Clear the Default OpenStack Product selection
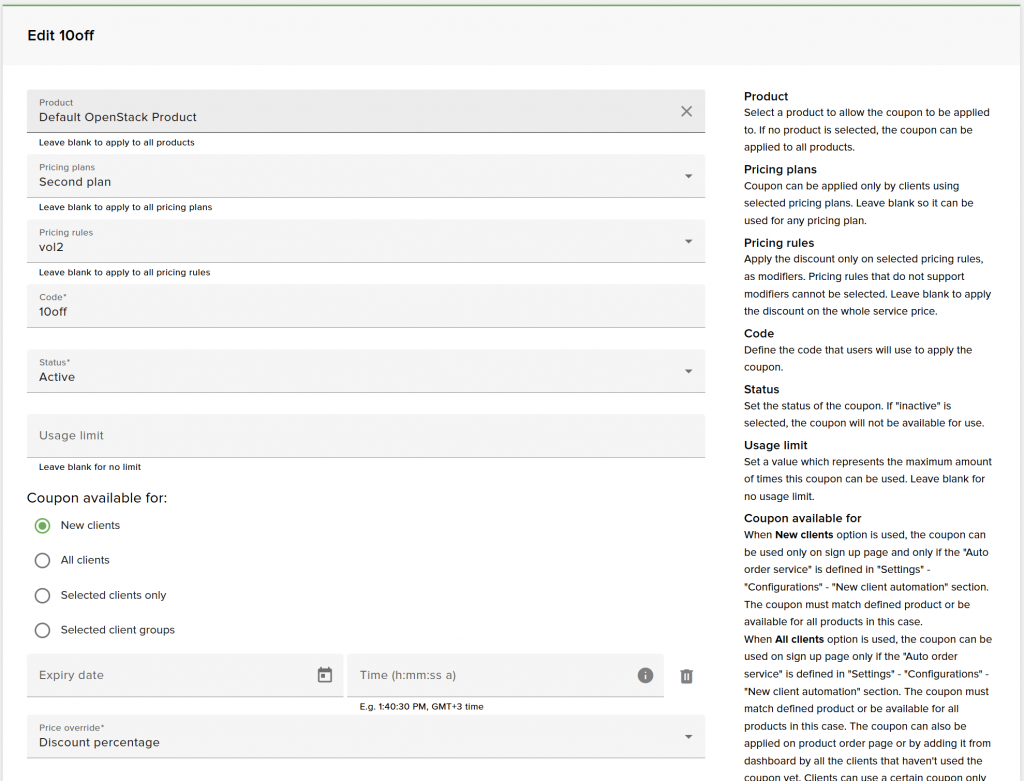 click(x=686, y=112)
